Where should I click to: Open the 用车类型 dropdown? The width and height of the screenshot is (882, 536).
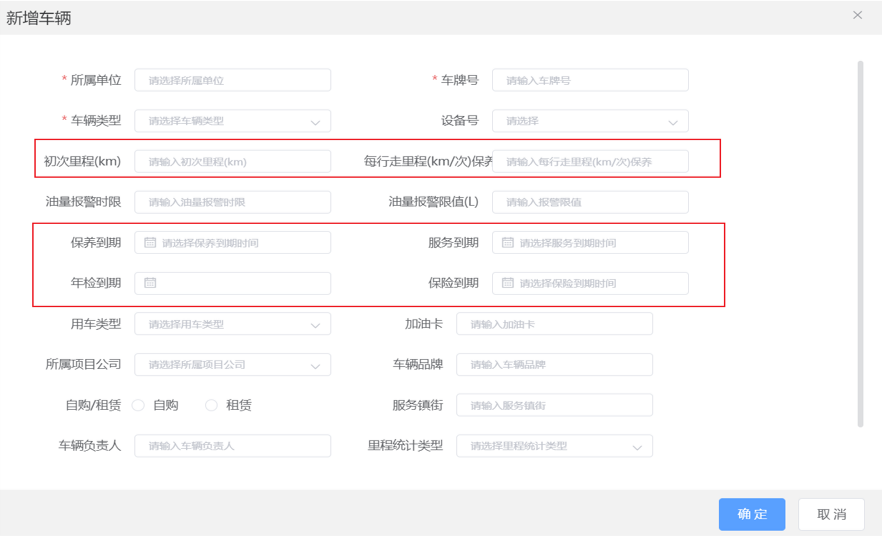[x=232, y=324]
